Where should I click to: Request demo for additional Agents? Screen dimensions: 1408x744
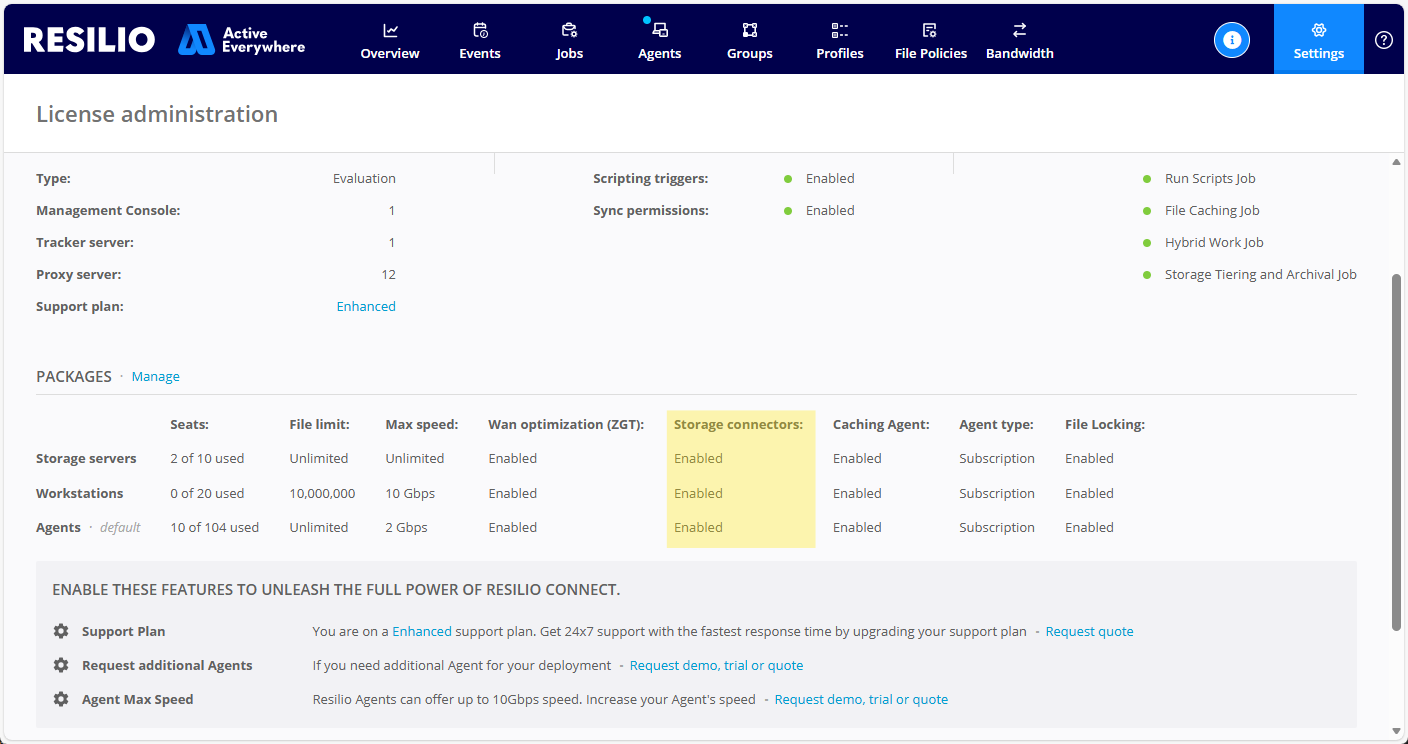716,666
